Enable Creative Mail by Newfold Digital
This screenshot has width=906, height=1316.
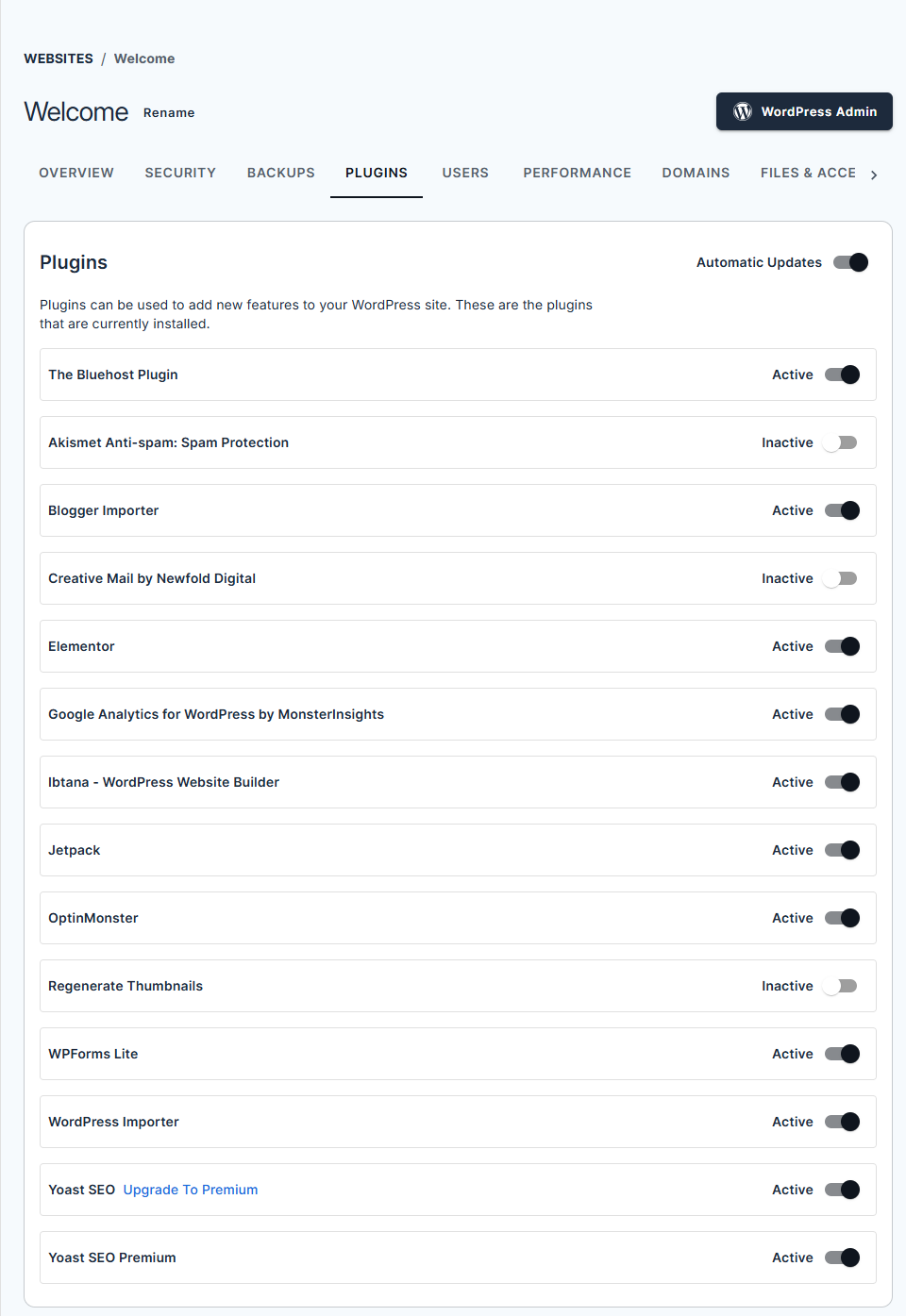tap(841, 578)
